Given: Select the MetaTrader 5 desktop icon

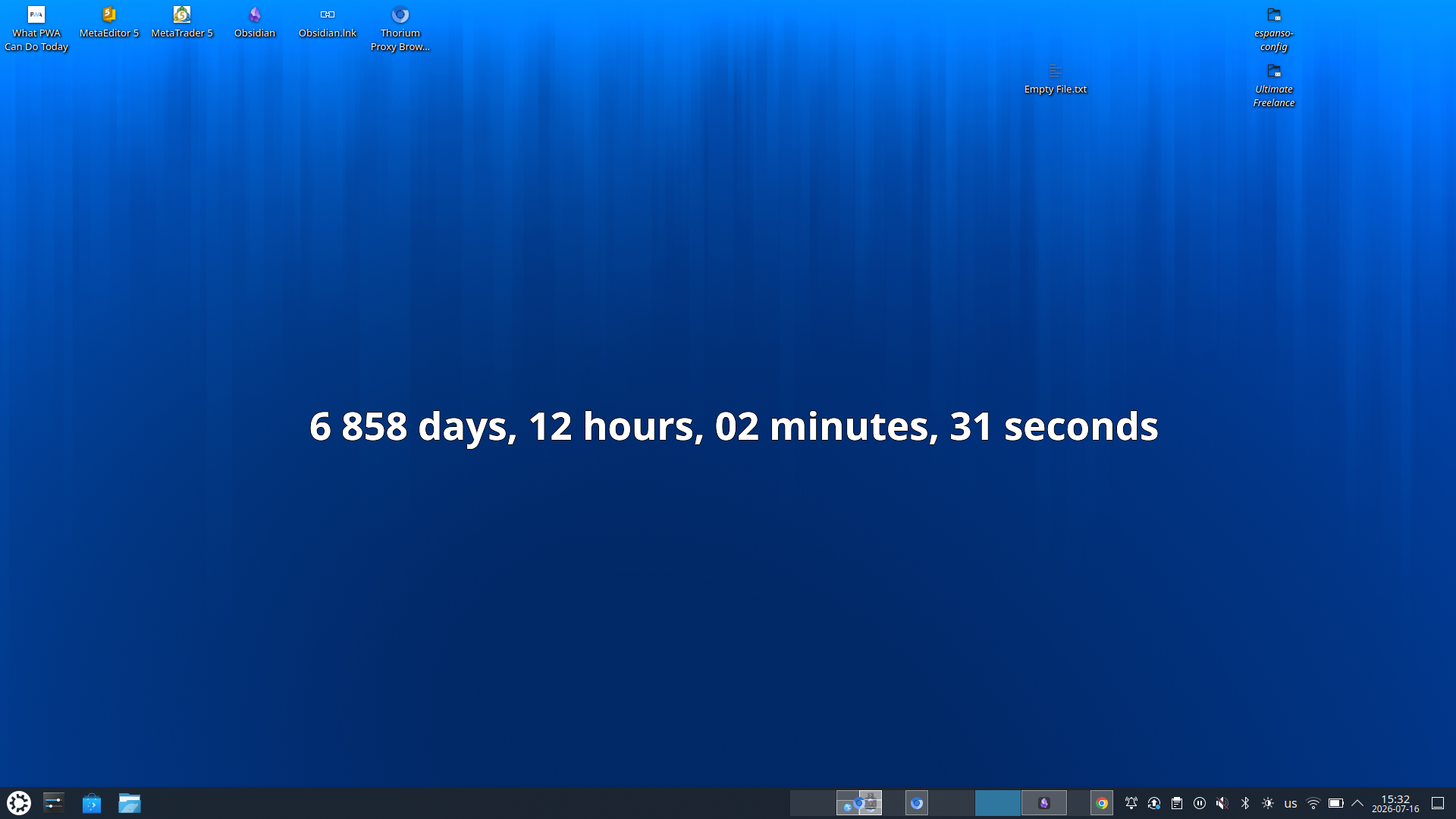Looking at the screenshot, I should point(182,22).
